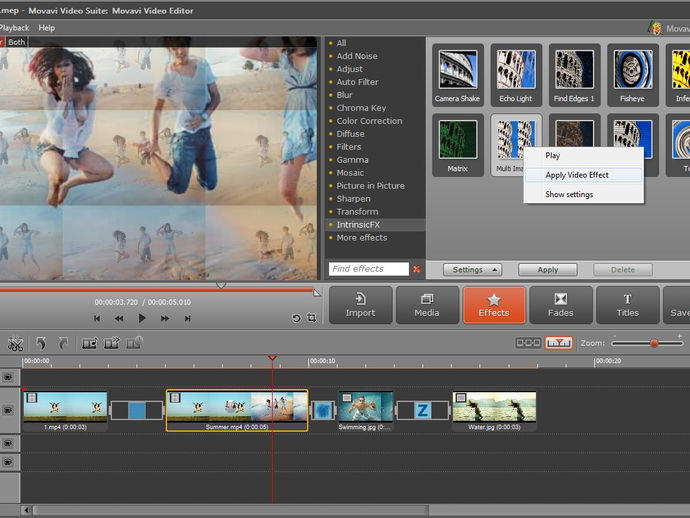Switch to the Effects panel
690x518 pixels.
[494, 305]
